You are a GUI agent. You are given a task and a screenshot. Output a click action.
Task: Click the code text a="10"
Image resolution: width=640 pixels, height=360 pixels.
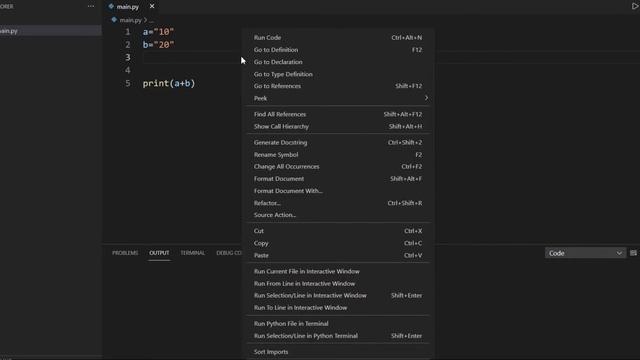(158, 32)
